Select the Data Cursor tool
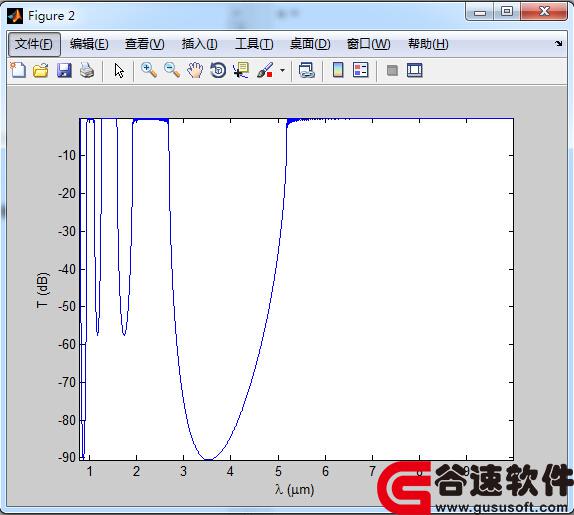574x515 pixels. [x=241, y=70]
